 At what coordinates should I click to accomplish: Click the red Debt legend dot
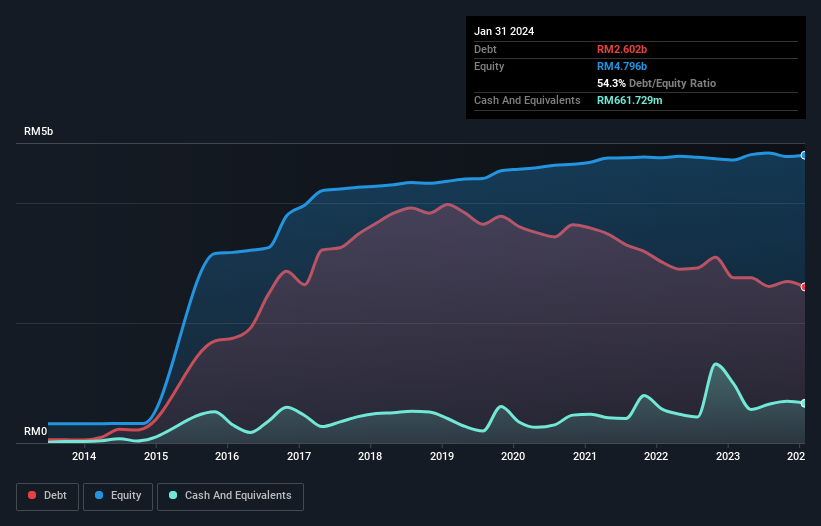coord(32,495)
